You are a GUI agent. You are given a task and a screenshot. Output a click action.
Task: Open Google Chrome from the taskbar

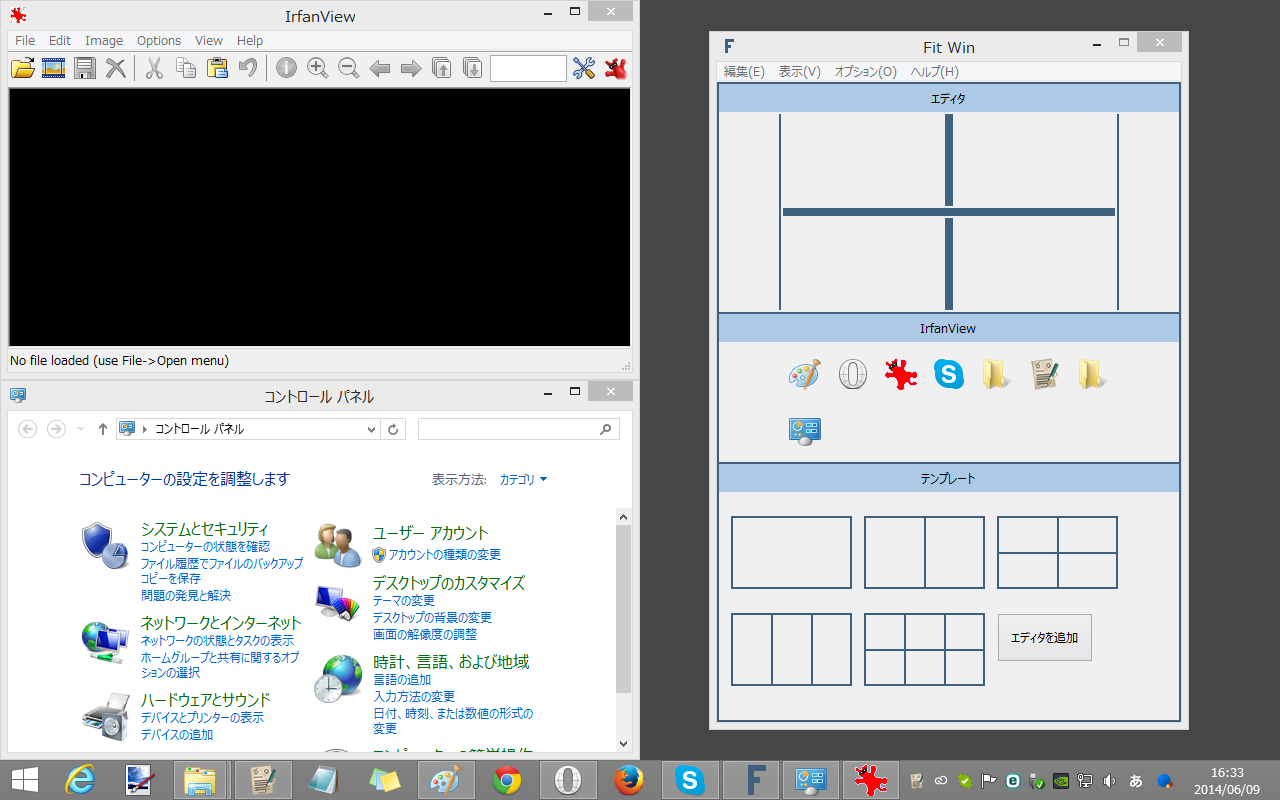[507, 780]
